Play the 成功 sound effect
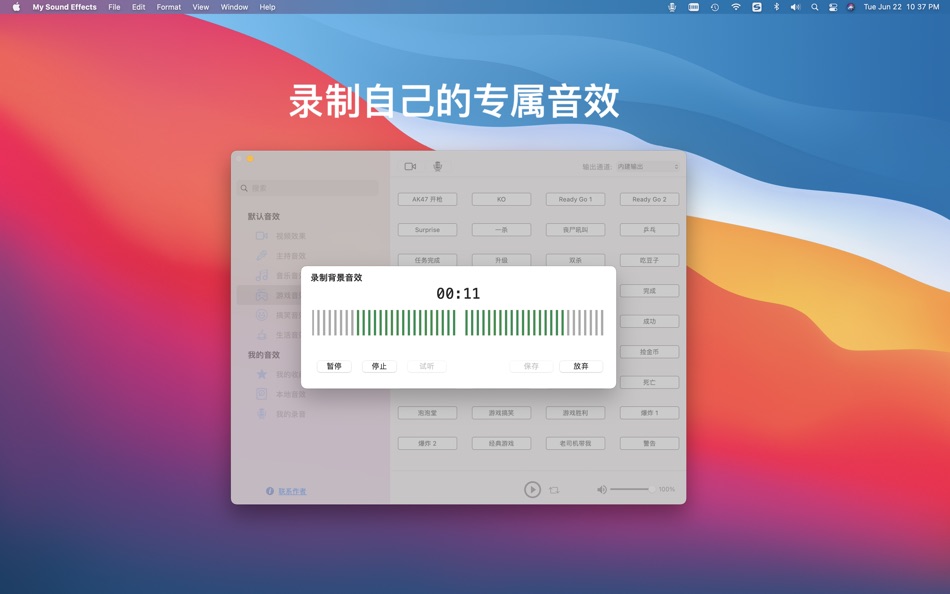Viewport: 950px width, 594px height. point(649,321)
